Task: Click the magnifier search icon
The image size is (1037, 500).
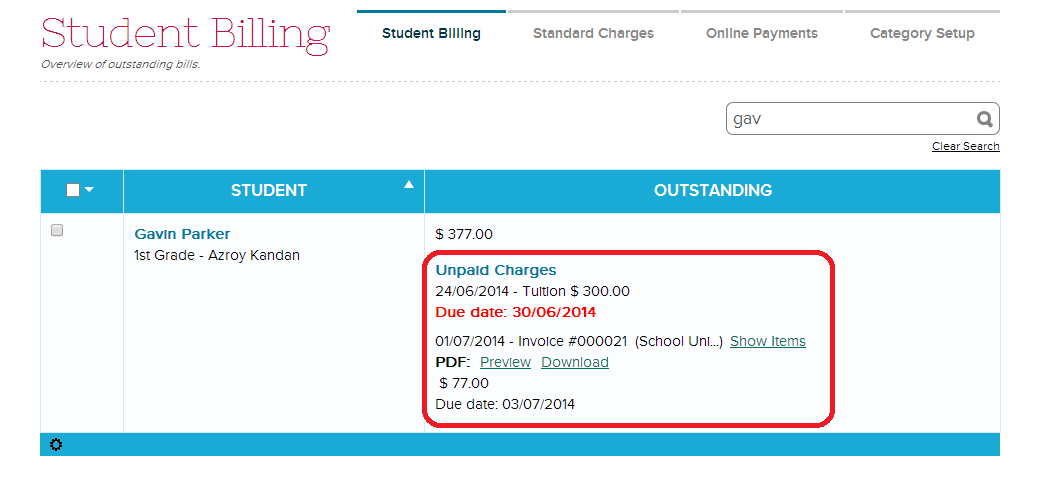Action: click(x=984, y=119)
